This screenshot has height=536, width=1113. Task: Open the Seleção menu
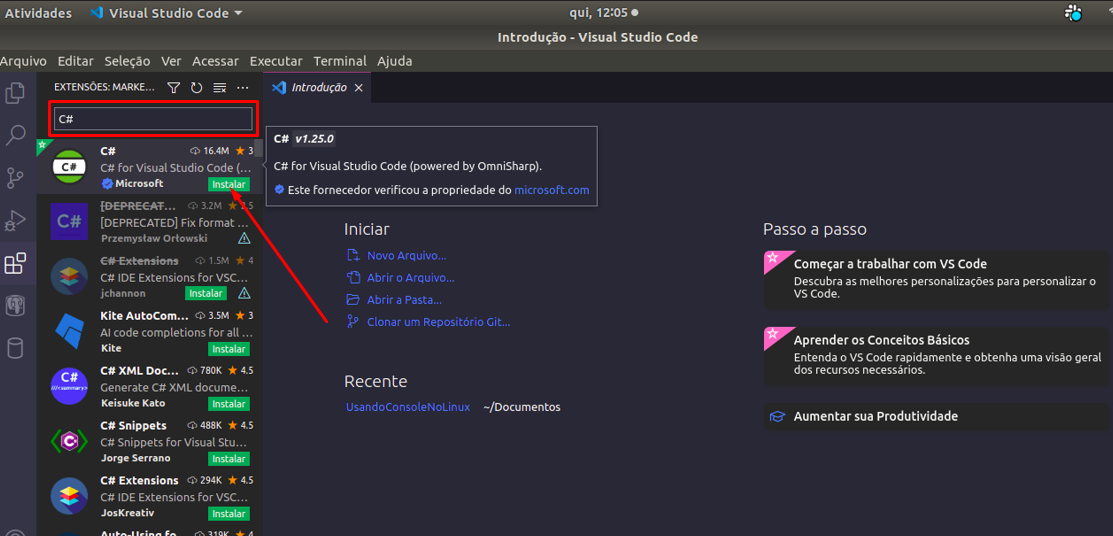click(127, 61)
